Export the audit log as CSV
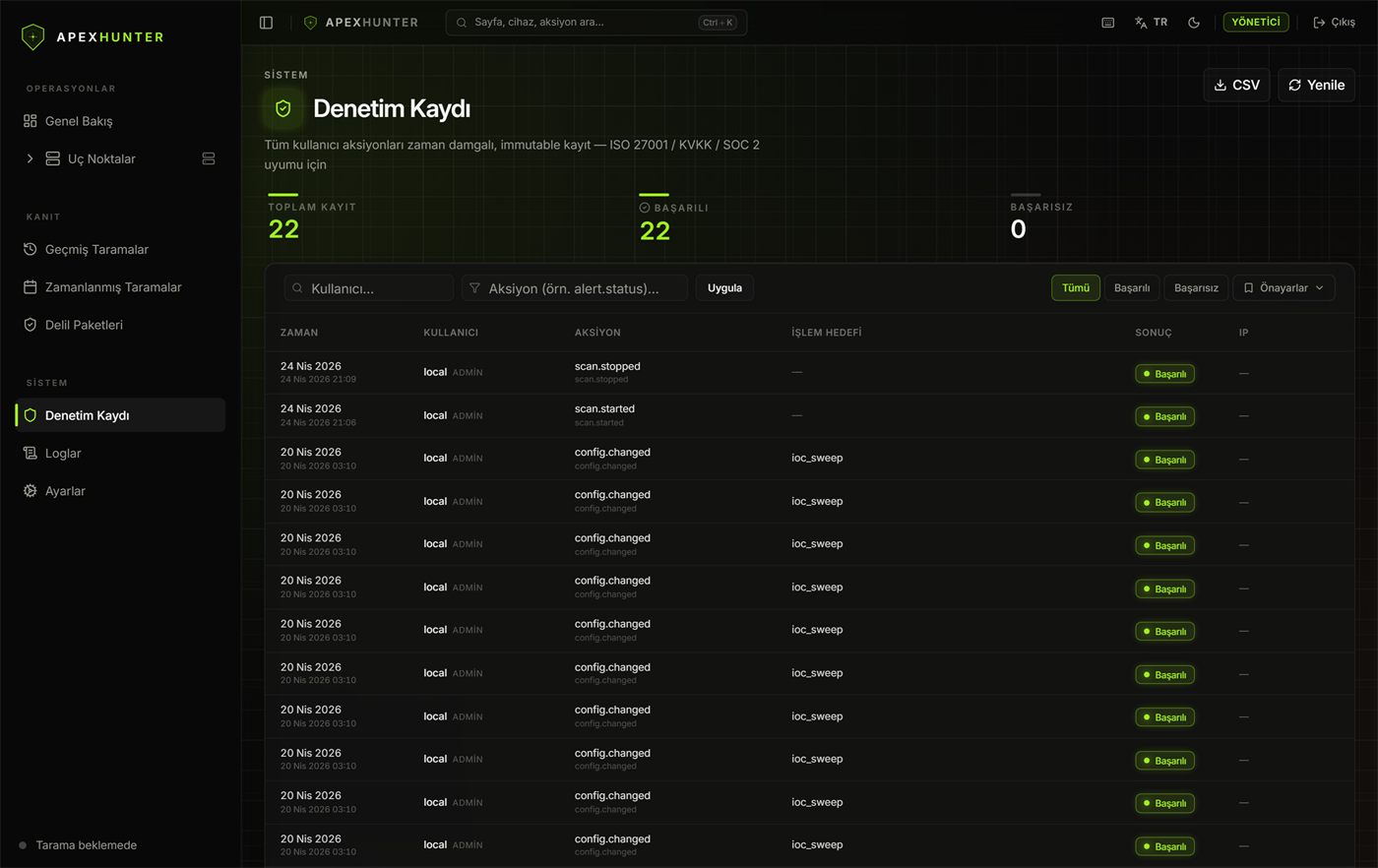The height and width of the screenshot is (868, 1378). [x=1236, y=85]
